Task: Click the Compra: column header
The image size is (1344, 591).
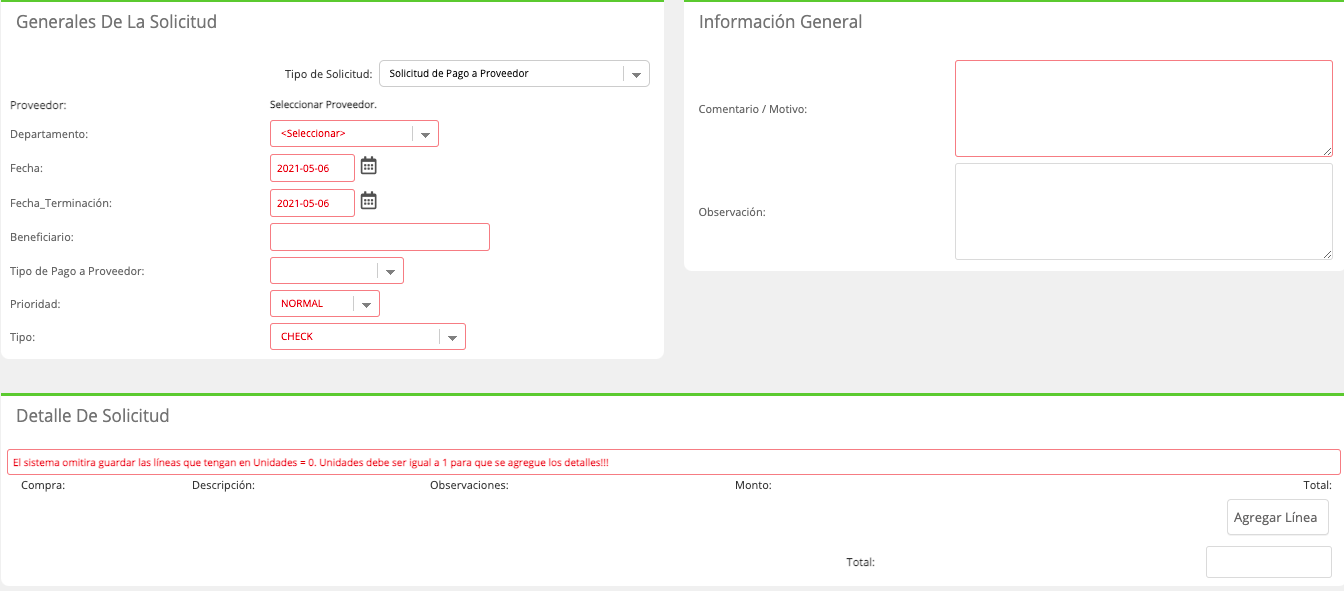Action: pyautogui.click(x=43, y=486)
